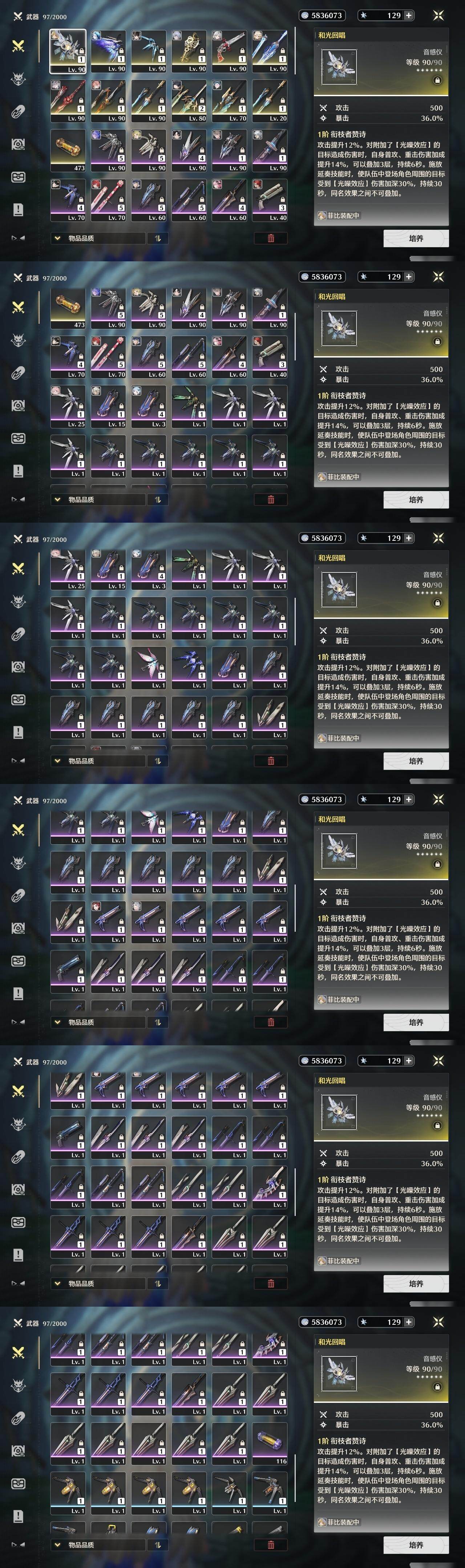465x1568 pixels.
Task: Toggle the lock icon on topmost 和光回唱 card
Action: [x=437, y=80]
